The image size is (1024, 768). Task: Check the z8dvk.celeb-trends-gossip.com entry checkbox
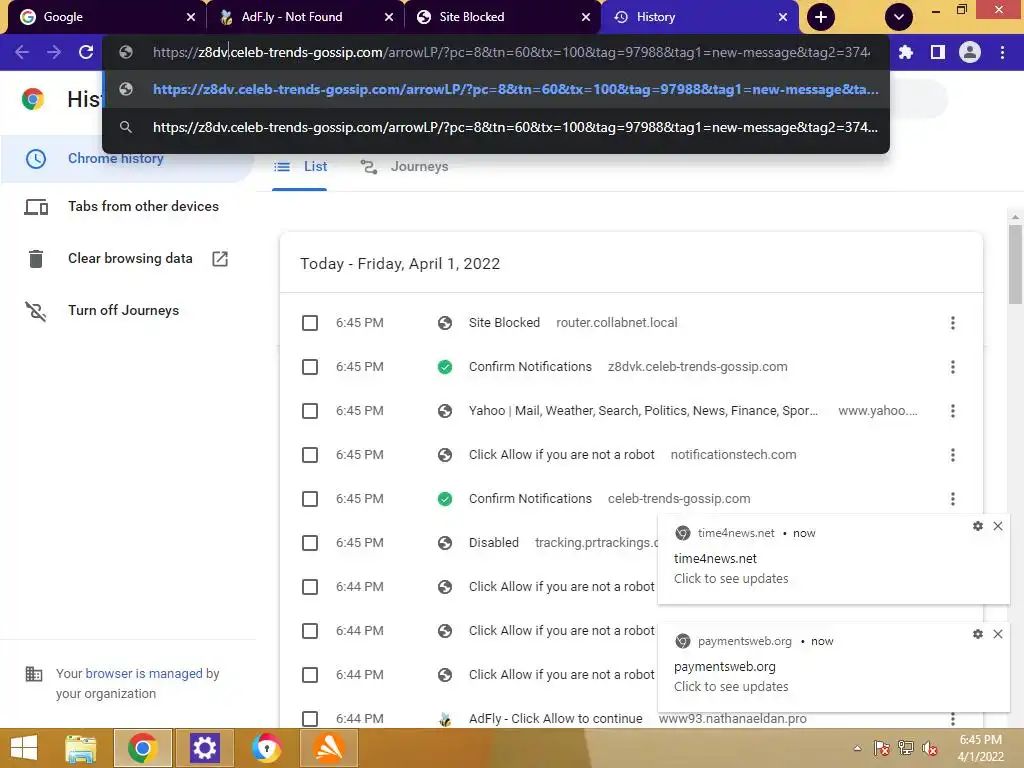[x=310, y=367]
